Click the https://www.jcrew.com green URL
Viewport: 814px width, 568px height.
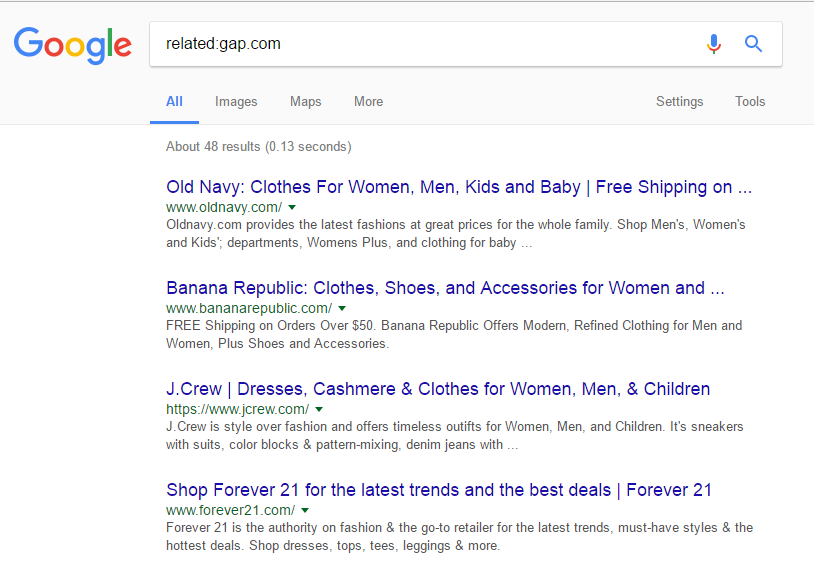[237, 409]
